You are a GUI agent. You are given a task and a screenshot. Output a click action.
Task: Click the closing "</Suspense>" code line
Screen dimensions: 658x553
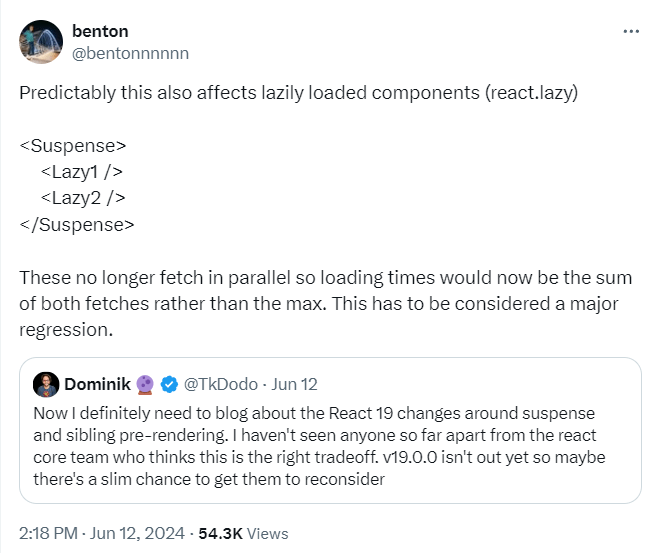[76, 223]
